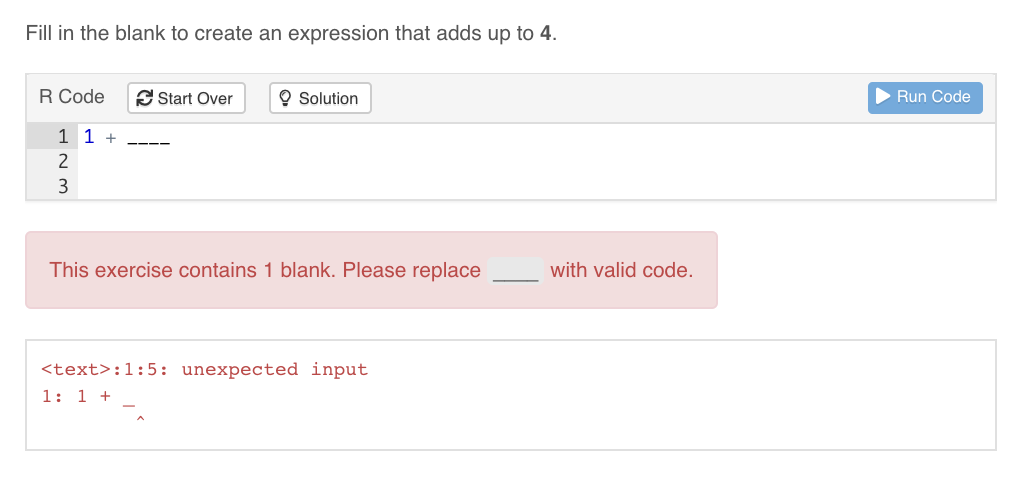Screen dimensions: 1021x481
Task: Select line number 2 in editor gutter
Action: pos(63,160)
